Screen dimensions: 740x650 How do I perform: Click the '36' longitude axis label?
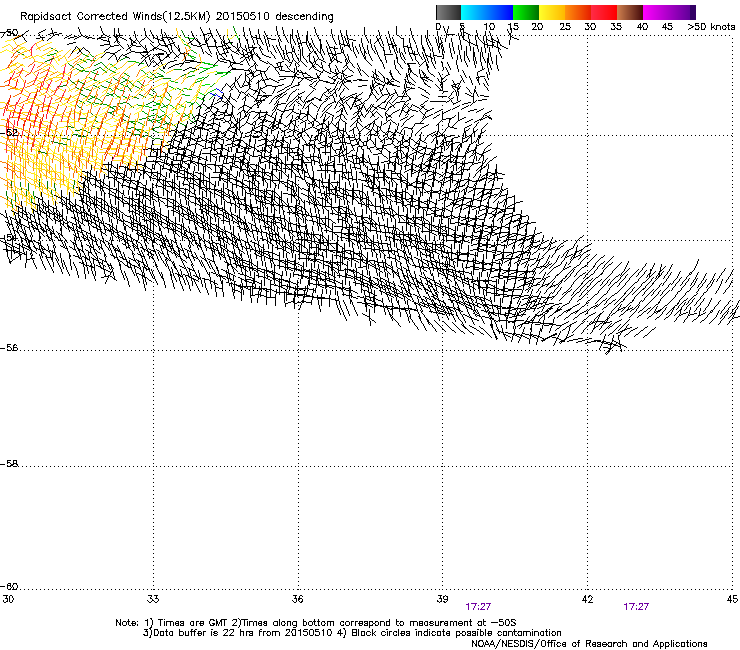[x=297, y=599]
